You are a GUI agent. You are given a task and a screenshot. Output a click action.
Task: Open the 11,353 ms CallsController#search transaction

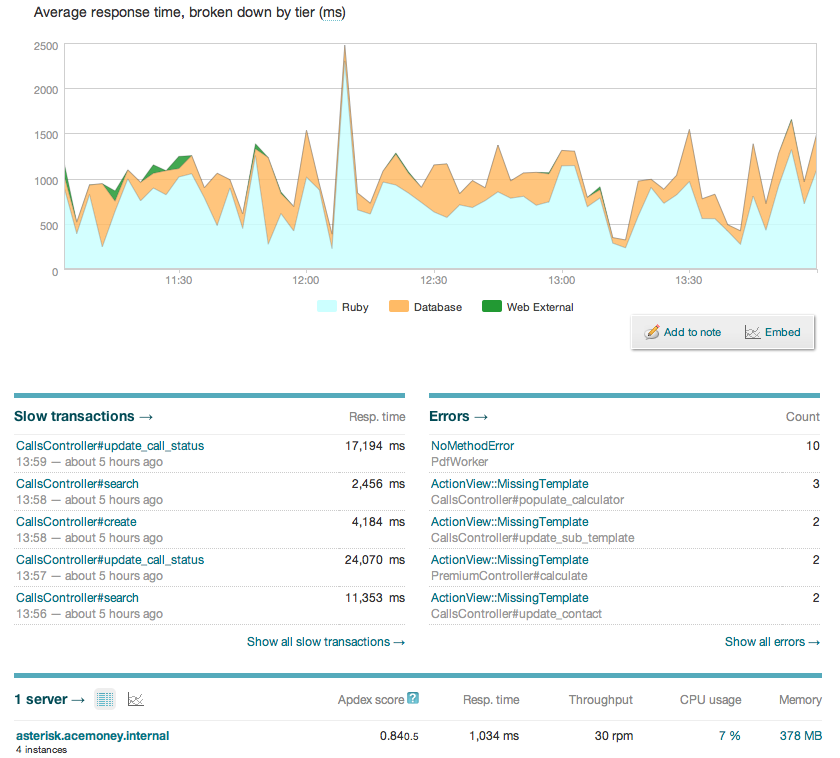(77, 598)
